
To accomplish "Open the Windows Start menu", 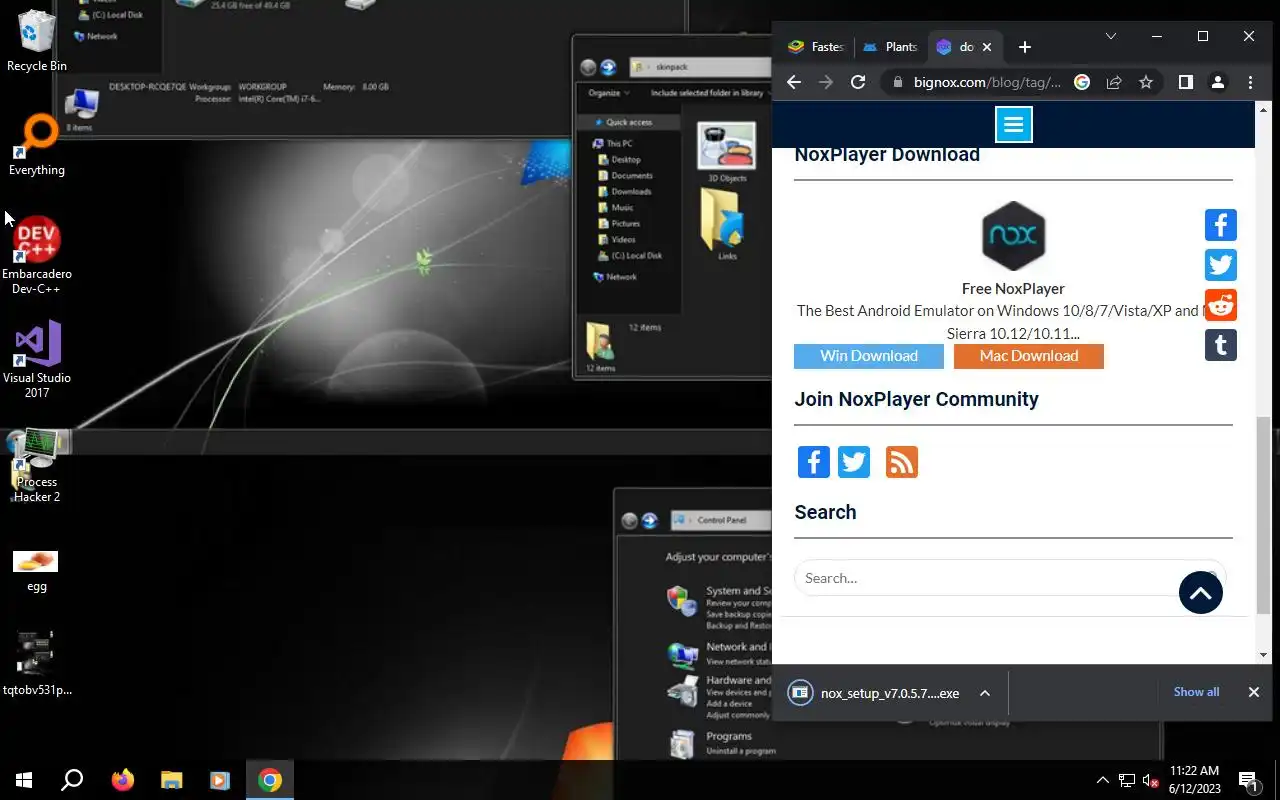I will click(x=24, y=780).
